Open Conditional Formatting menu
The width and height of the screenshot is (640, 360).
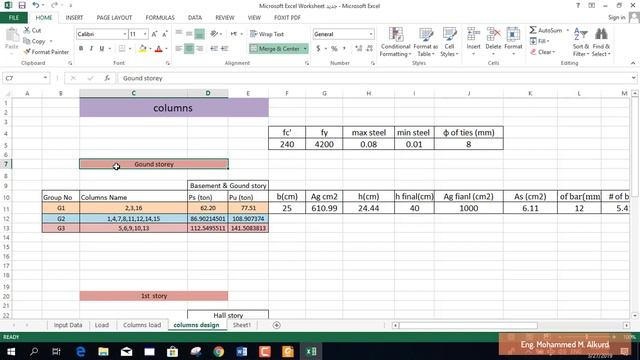click(x=395, y=42)
